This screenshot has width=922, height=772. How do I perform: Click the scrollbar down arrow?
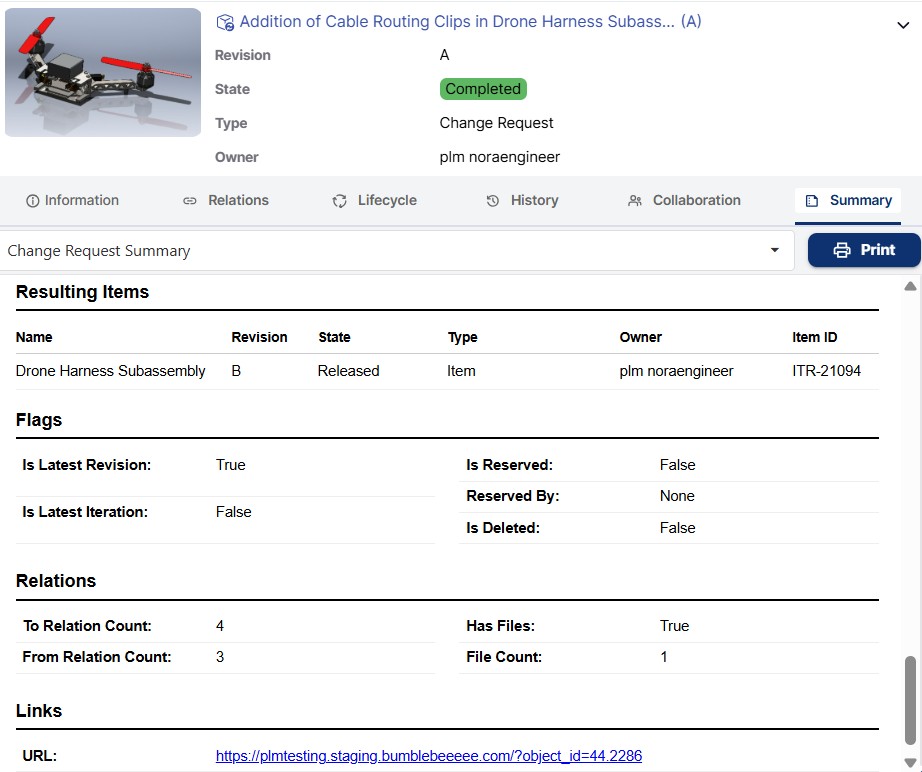point(910,763)
